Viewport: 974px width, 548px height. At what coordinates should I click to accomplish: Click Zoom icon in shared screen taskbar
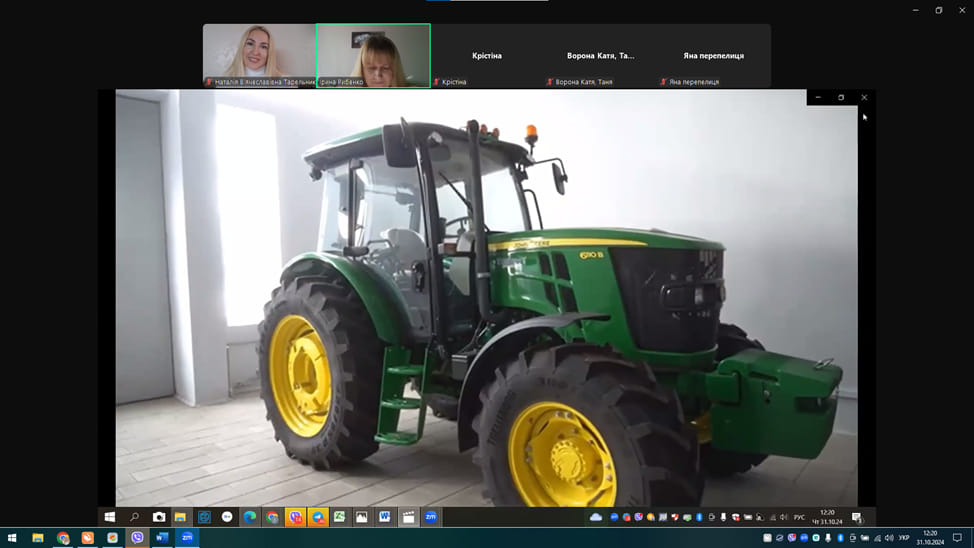click(430, 517)
